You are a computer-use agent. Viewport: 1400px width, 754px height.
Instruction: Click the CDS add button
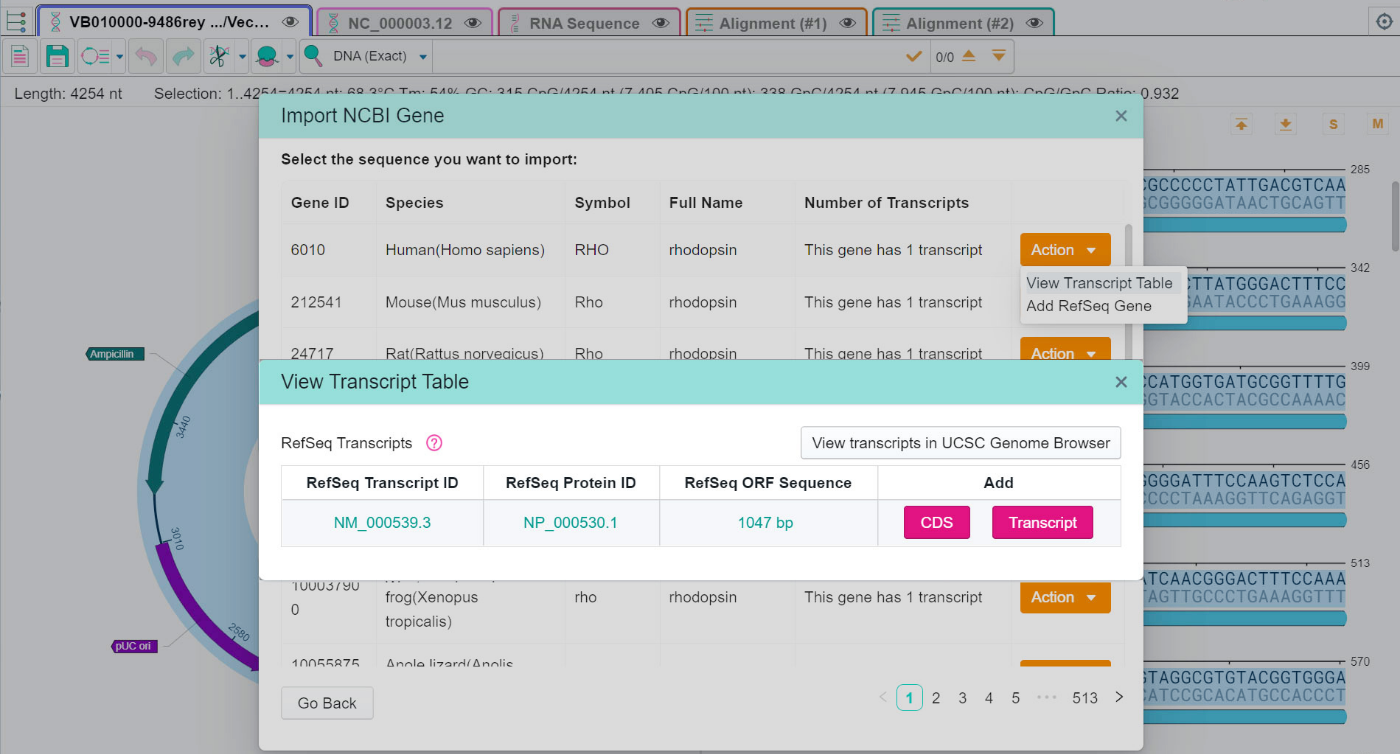tap(937, 523)
